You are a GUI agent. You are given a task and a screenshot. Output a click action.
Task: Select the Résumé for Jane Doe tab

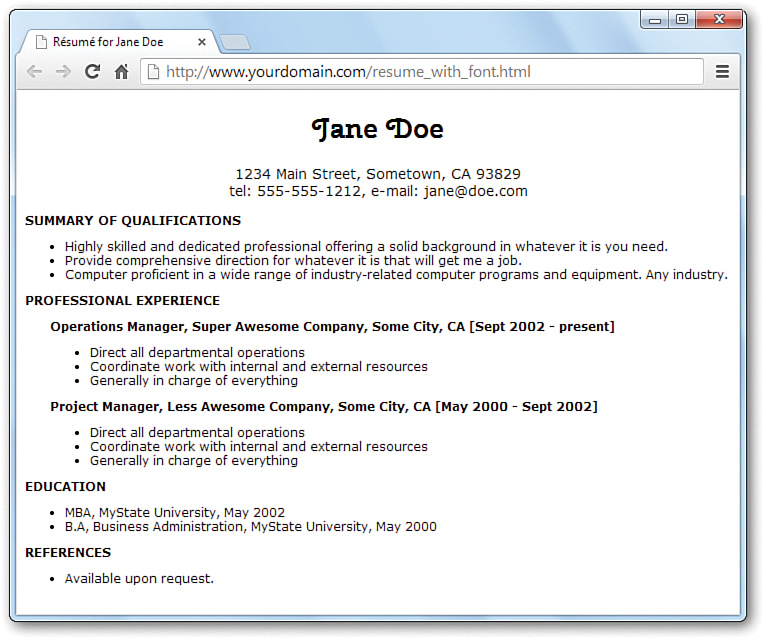pos(117,42)
